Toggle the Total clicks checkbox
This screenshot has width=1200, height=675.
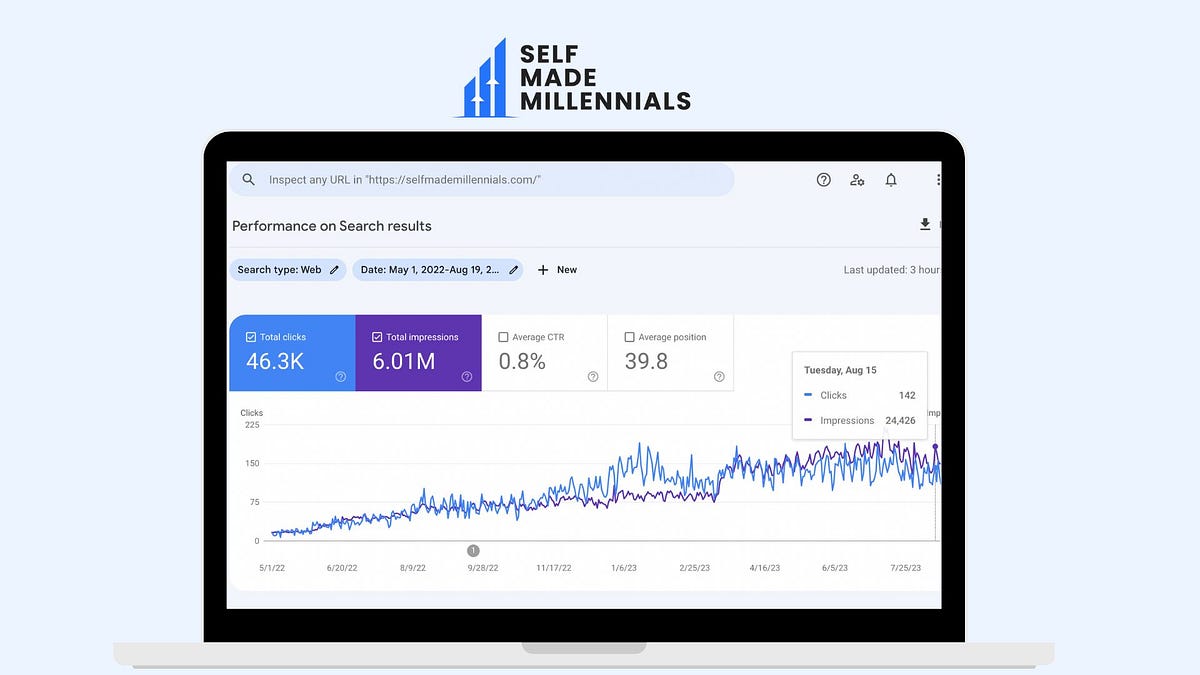[x=251, y=337]
